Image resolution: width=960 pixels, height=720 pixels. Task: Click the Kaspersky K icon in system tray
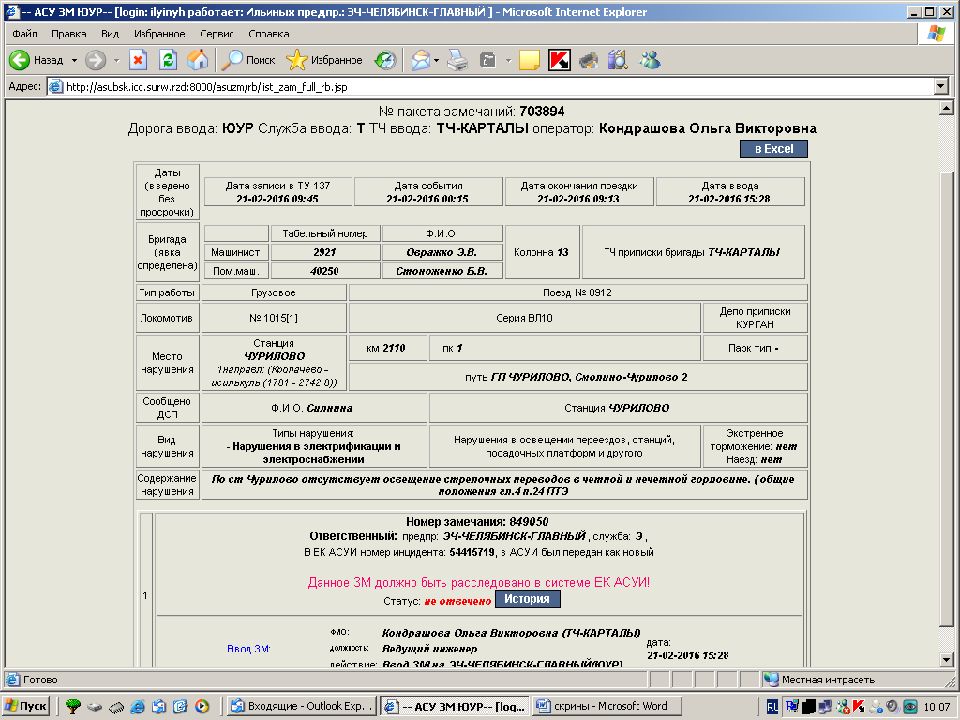pos(858,707)
